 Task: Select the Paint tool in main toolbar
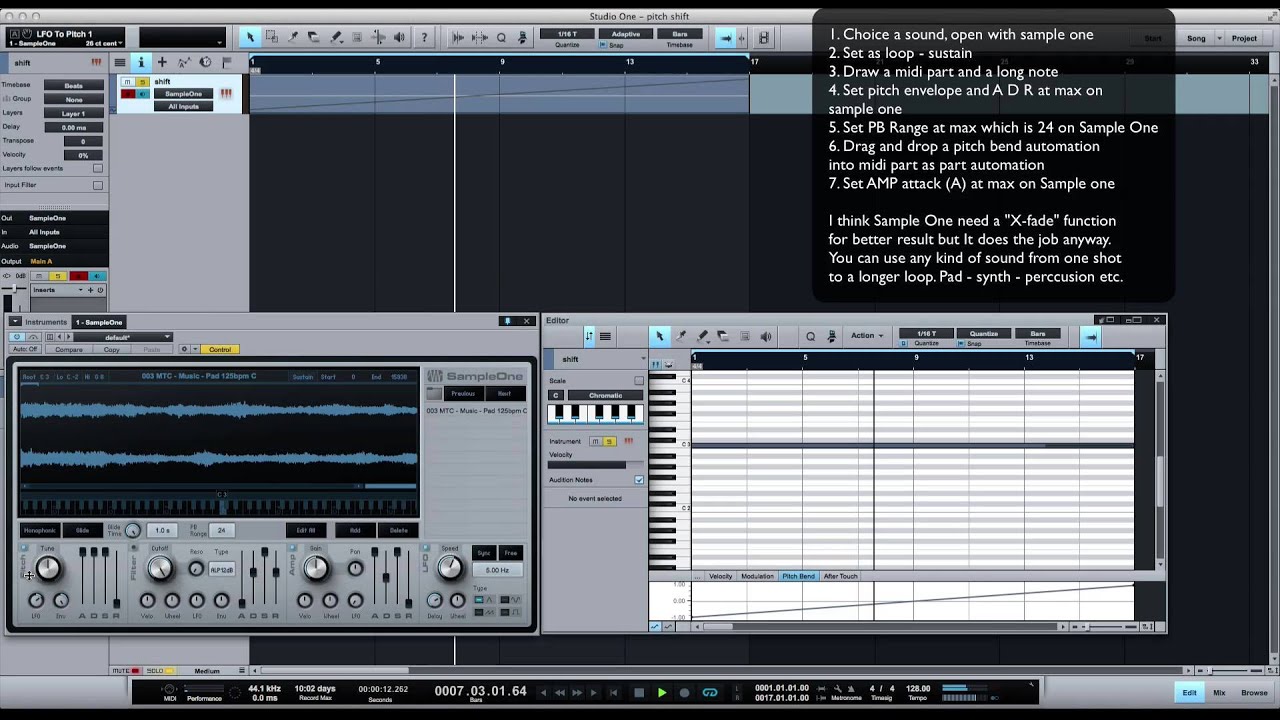coord(335,38)
